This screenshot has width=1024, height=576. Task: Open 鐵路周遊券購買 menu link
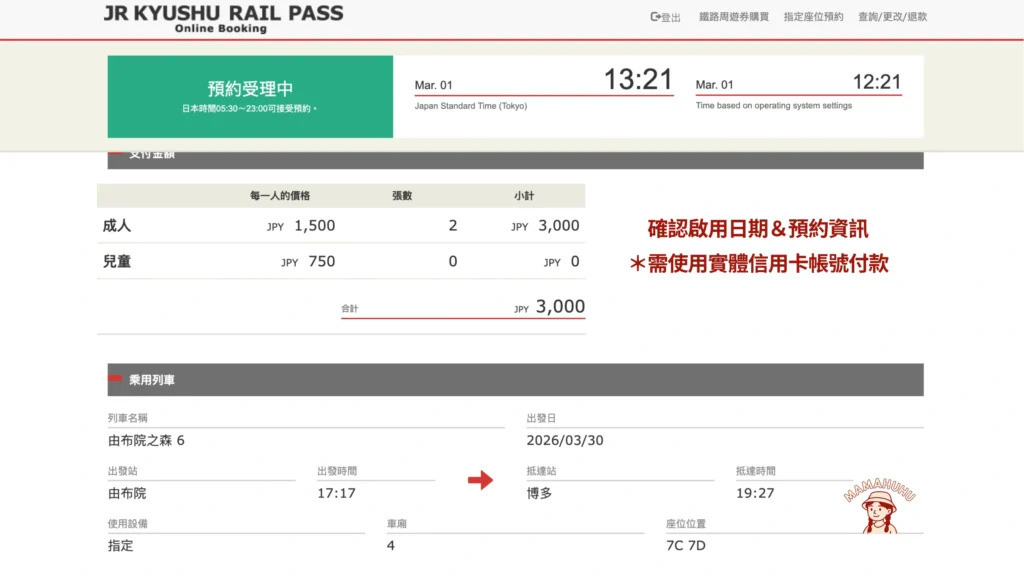pos(733,17)
